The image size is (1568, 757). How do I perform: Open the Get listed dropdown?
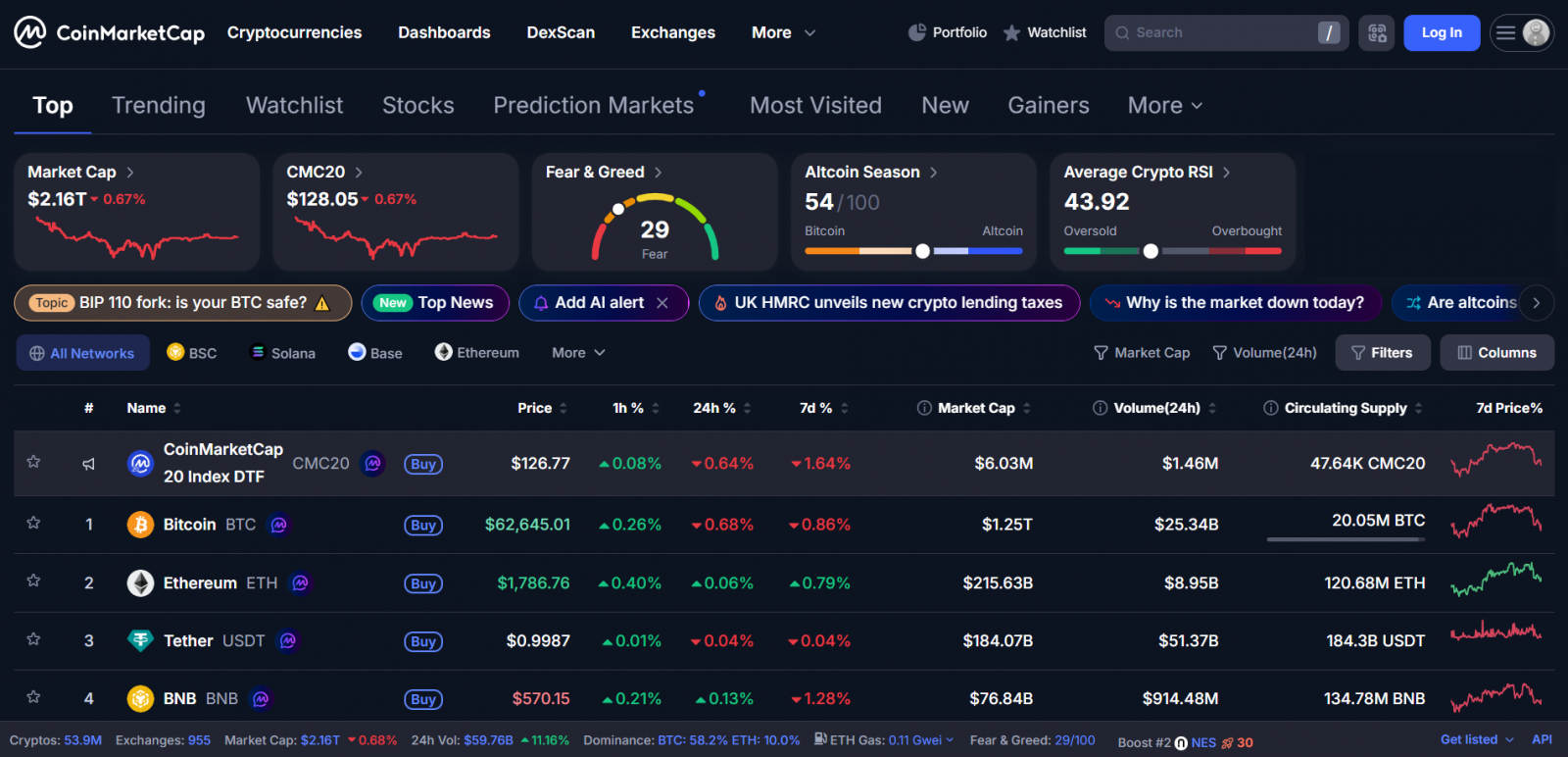pos(1477,739)
